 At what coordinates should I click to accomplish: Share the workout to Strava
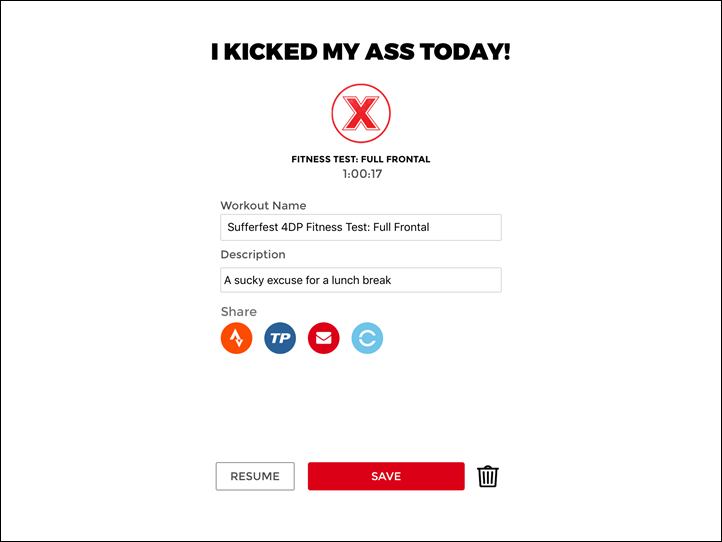point(237,338)
